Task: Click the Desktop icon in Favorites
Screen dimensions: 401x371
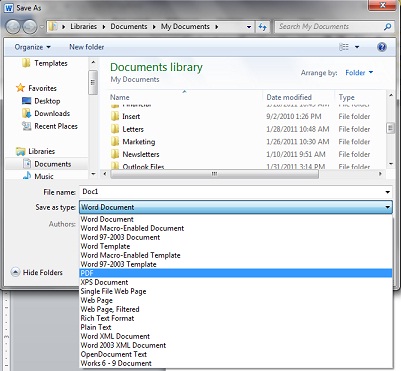Action: (x=26, y=101)
